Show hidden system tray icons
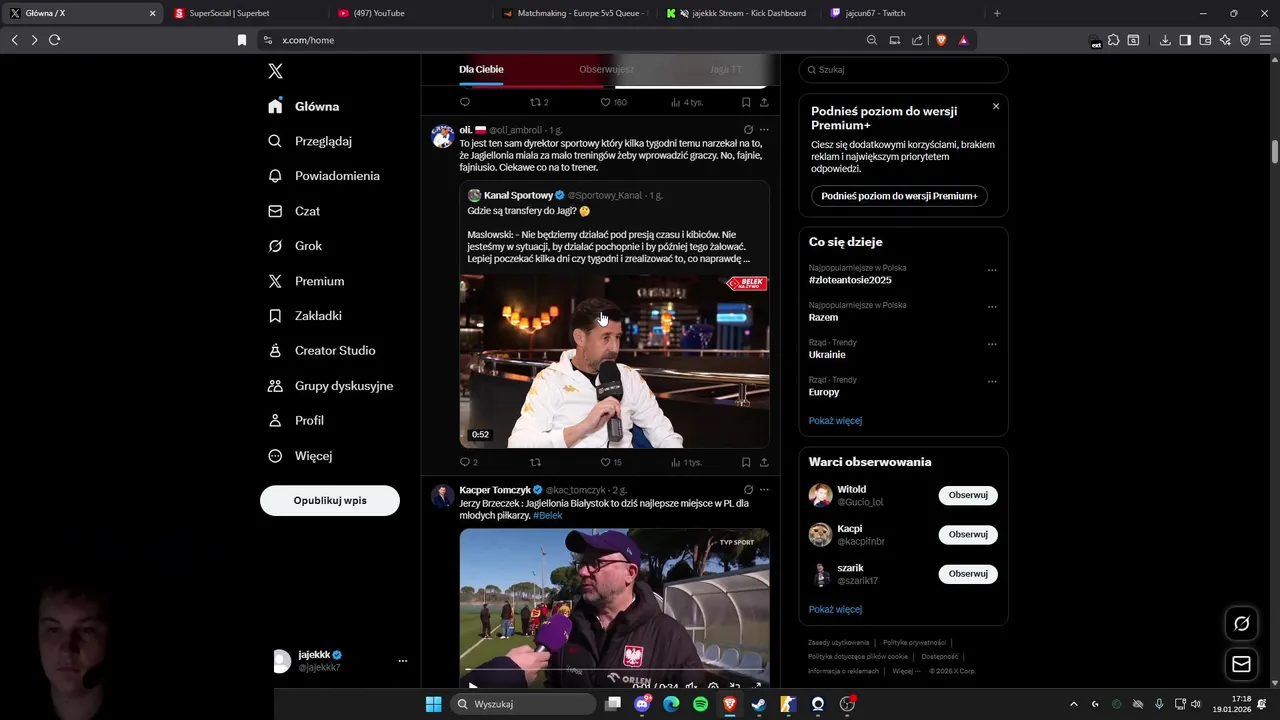This screenshot has width=1280, height=720. tap(1074, 704)
